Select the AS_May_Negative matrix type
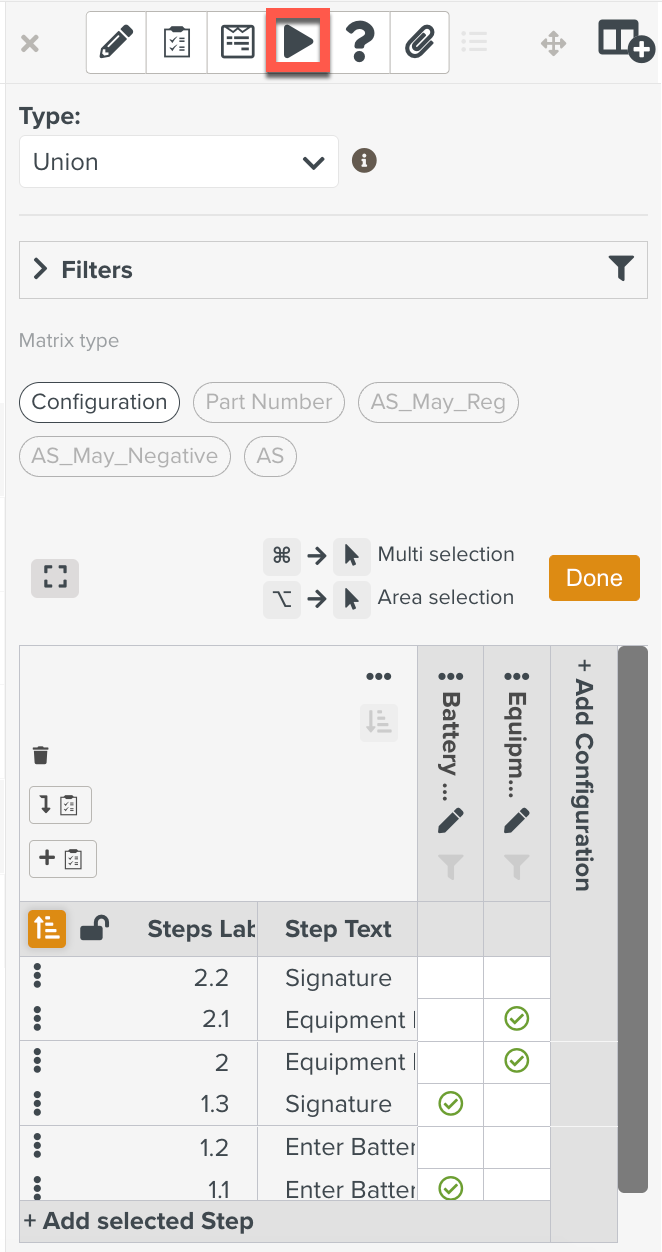662x1252 pixels. coord(124,456)
